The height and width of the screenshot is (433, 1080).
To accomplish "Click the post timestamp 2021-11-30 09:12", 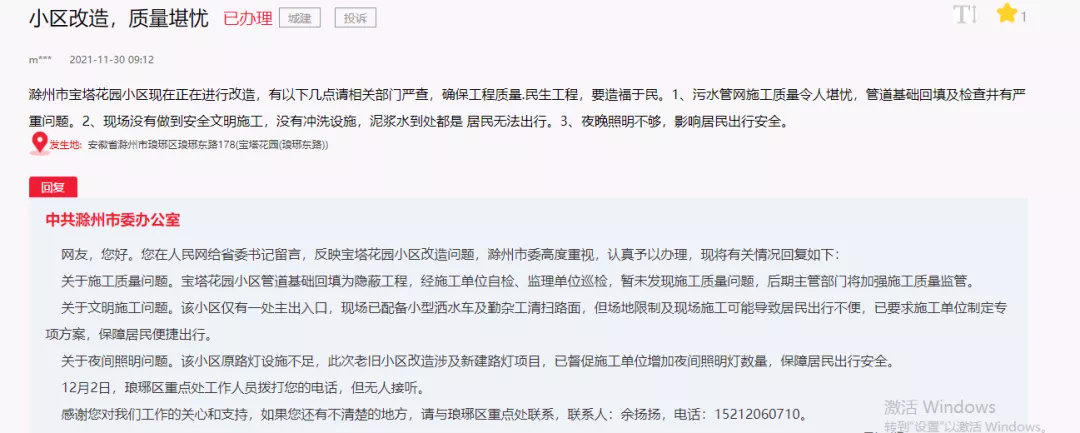I will (112, 60).
